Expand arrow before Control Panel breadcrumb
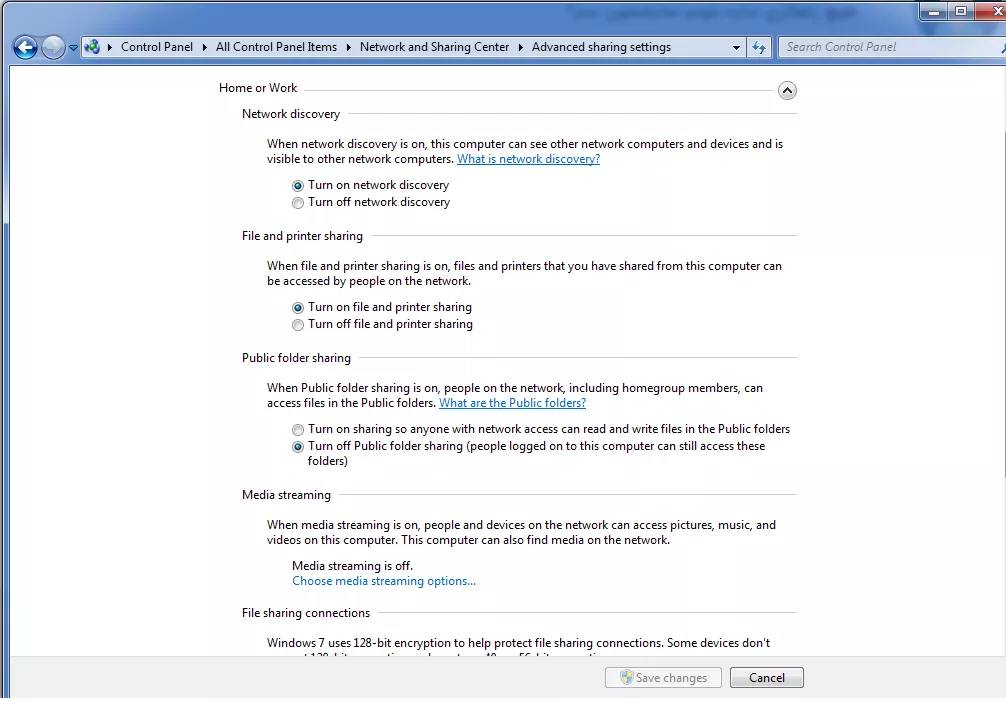Viewport: 1006px width, 701px height. click(110, 47)
